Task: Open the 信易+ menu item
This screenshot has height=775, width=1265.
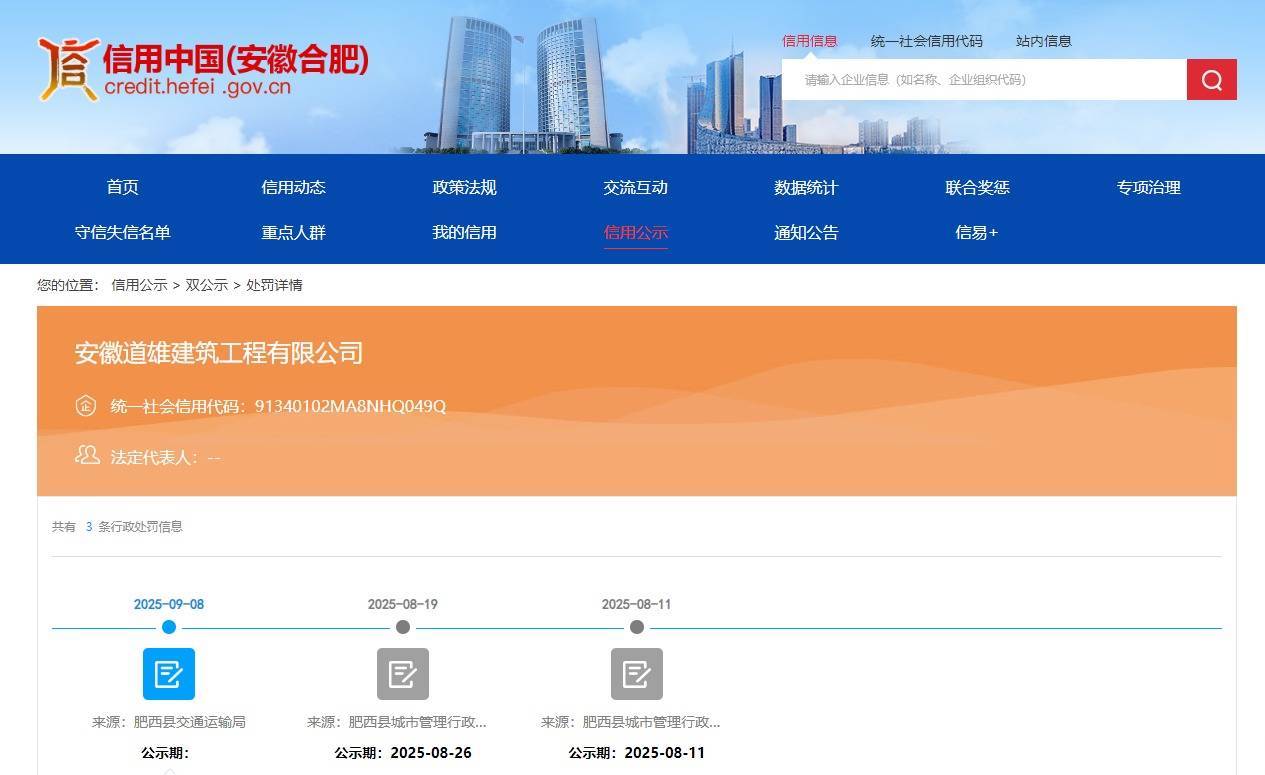Action: point(977,232)
